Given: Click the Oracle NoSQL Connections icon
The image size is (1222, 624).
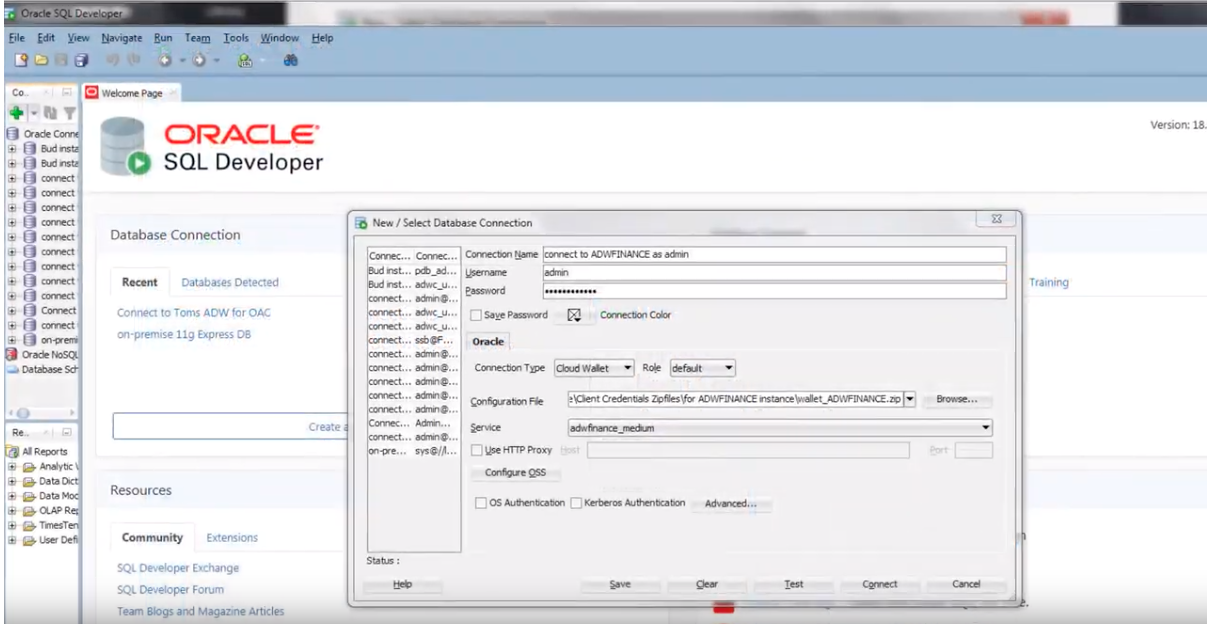Looking at the screenshot, I should (x=13, y=354).
